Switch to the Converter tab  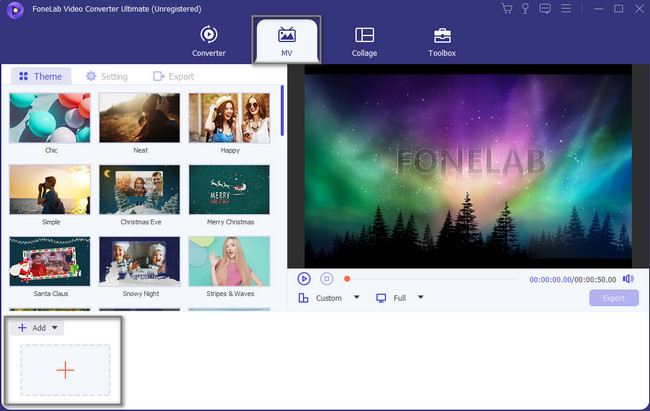pyautogui.click(x=209, y=41)
